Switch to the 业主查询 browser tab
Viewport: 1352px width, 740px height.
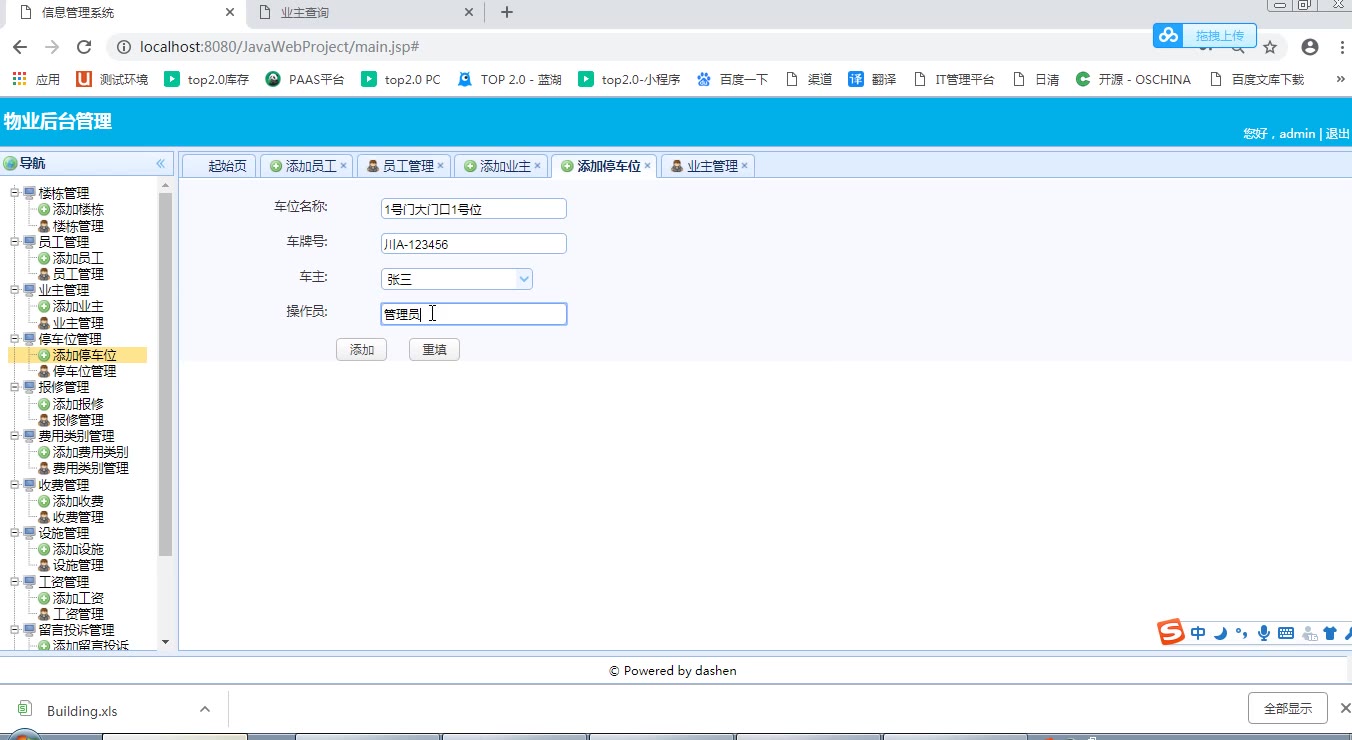365,13
